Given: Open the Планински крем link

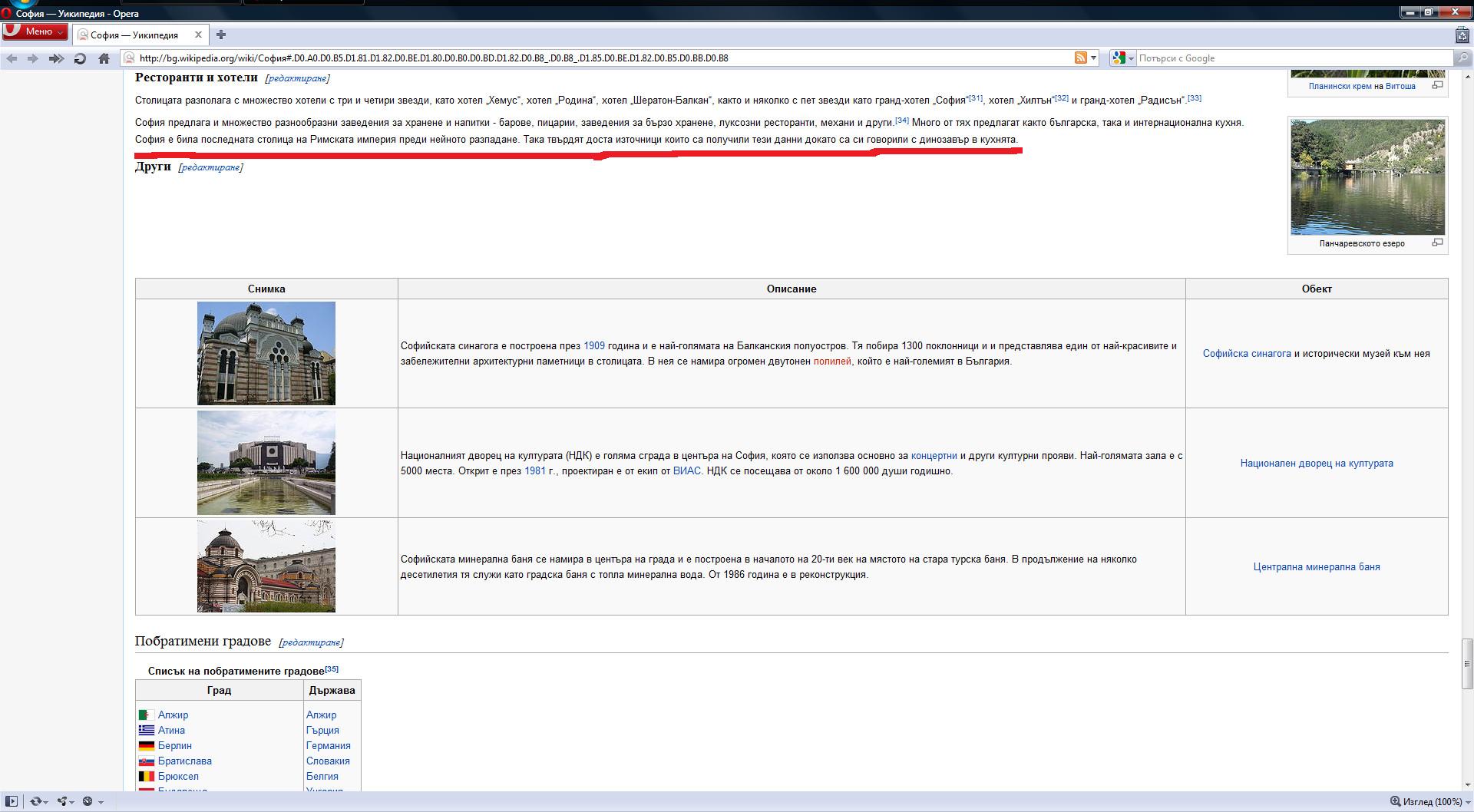Looking at the screenshot, I should pyautogui.click(x=1340, y=86).
